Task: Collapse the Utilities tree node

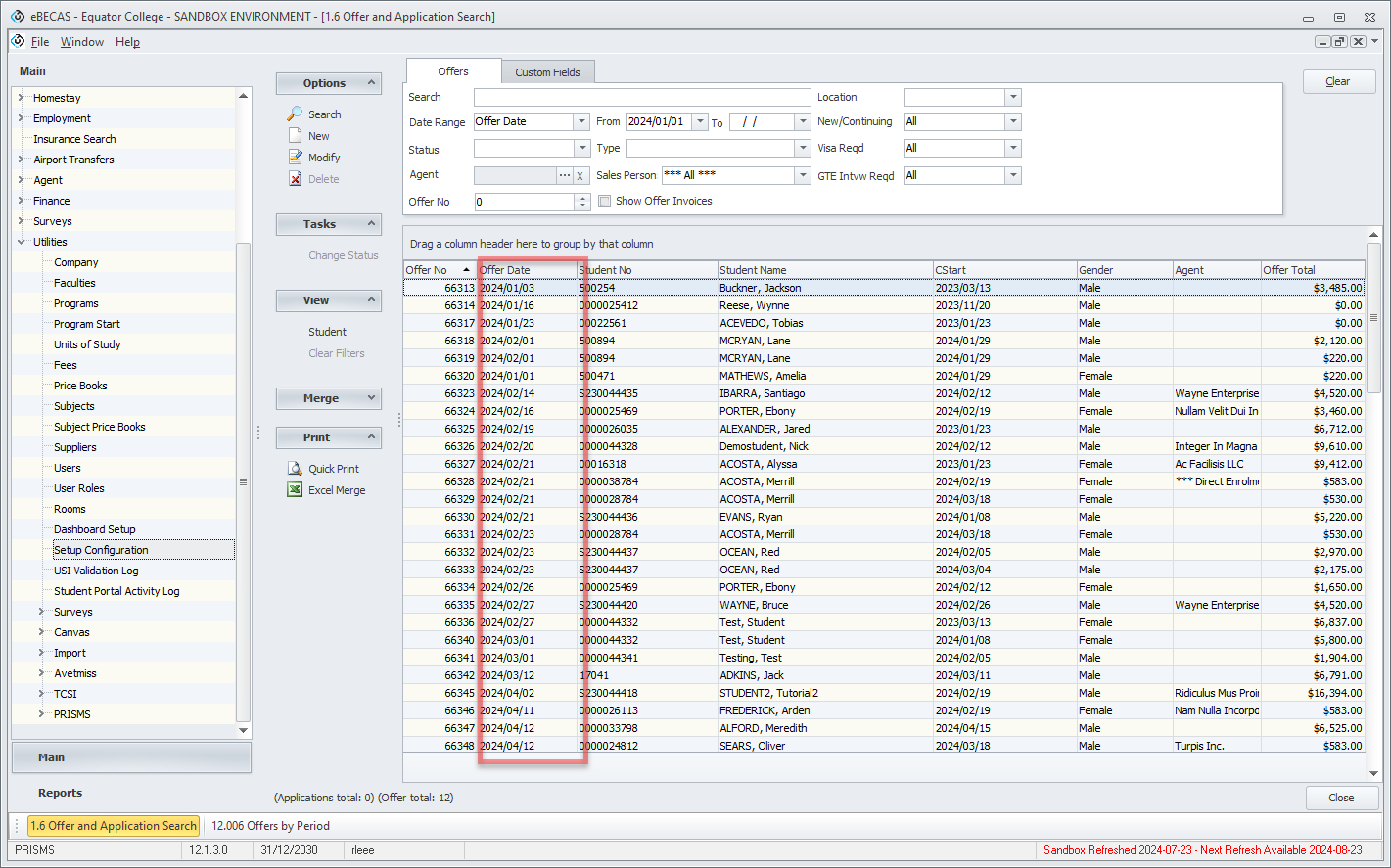Action: pyautogui.click(x=22, y=242)
